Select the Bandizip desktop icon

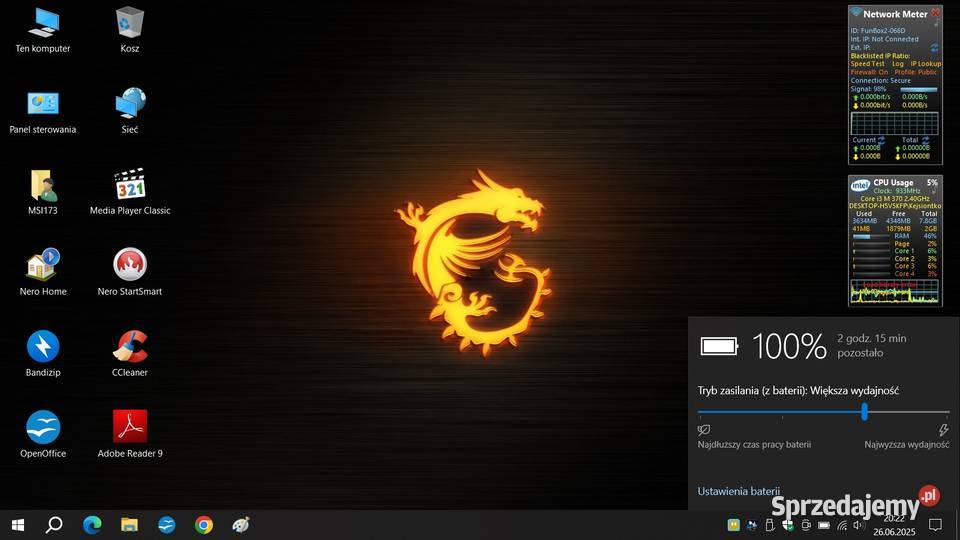tap(43, 354)
